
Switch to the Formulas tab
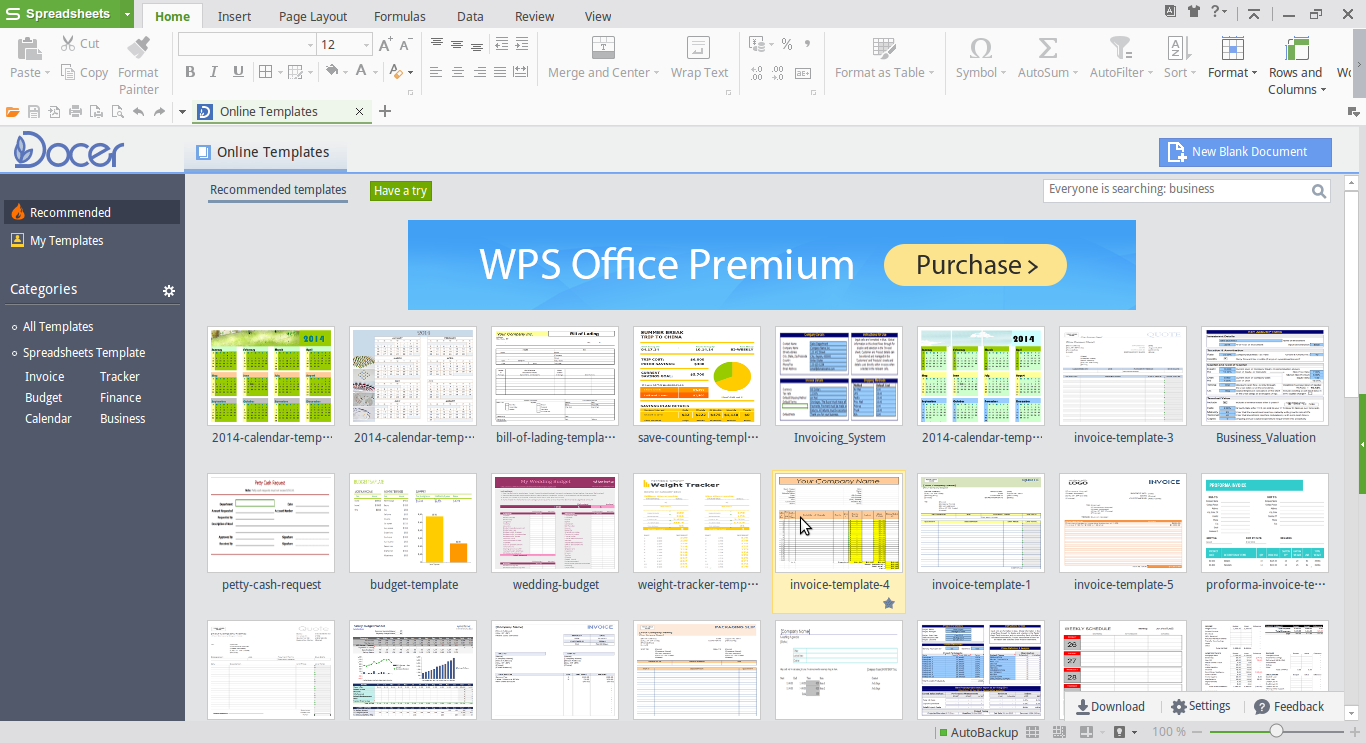pyautogui.click(x=400, y=16)
